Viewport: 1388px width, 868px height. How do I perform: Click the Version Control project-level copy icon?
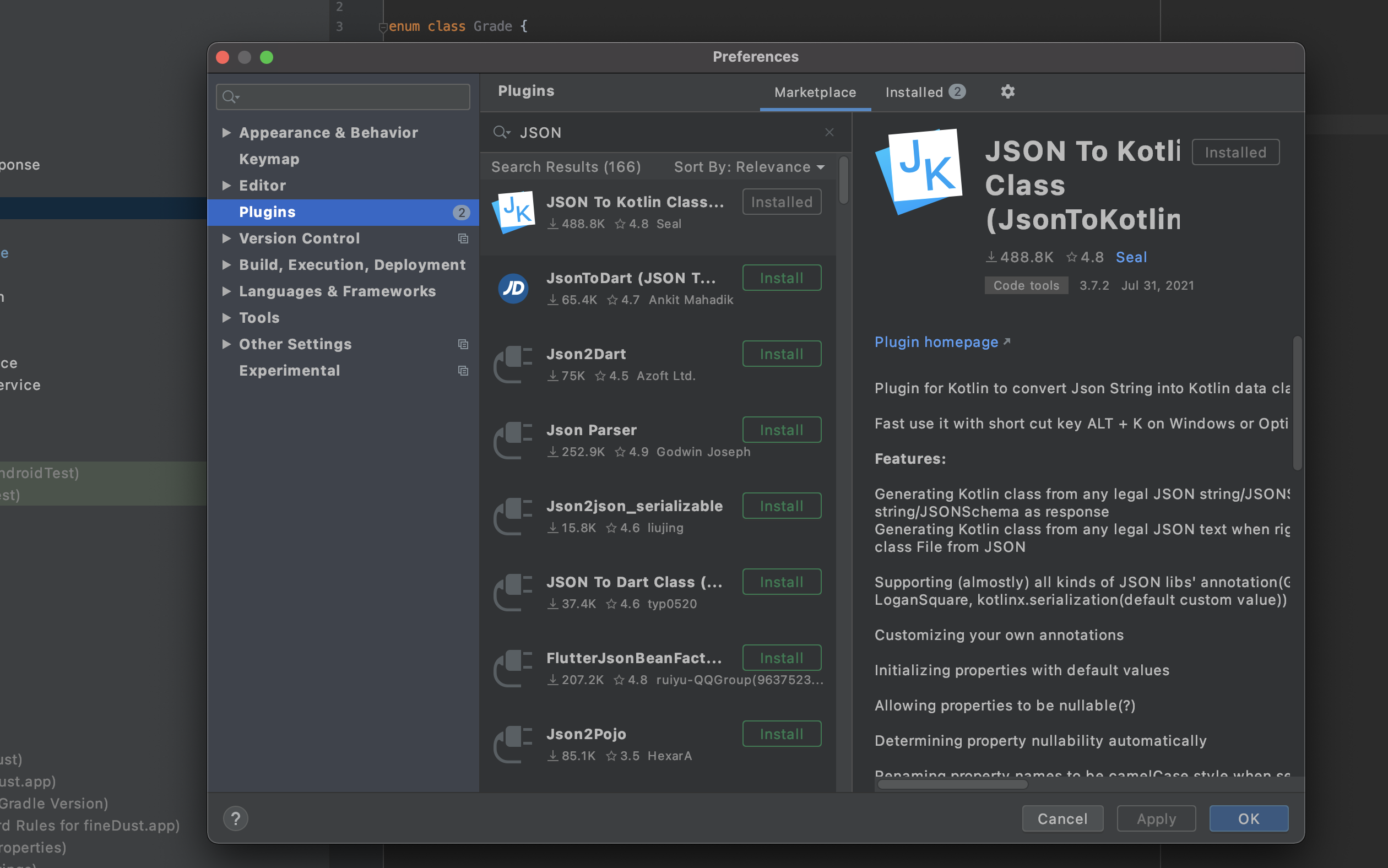[463, 238]
